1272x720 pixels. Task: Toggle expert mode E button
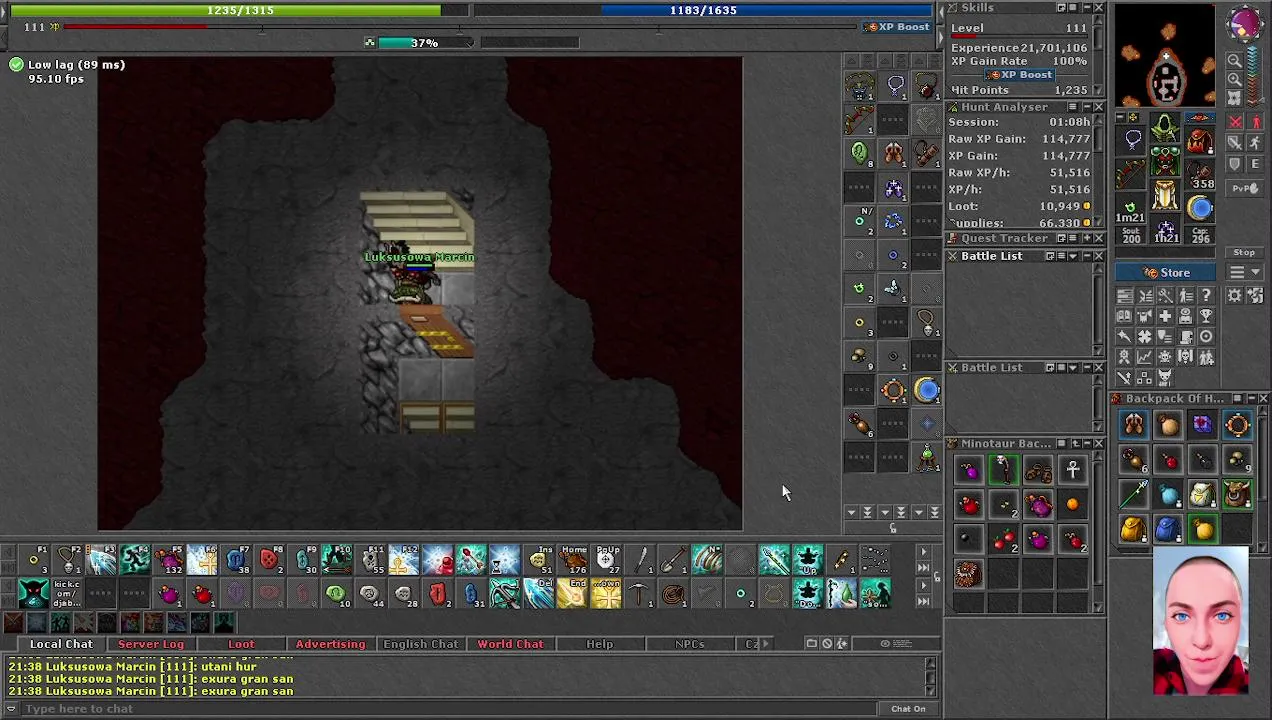[1256, 164]
